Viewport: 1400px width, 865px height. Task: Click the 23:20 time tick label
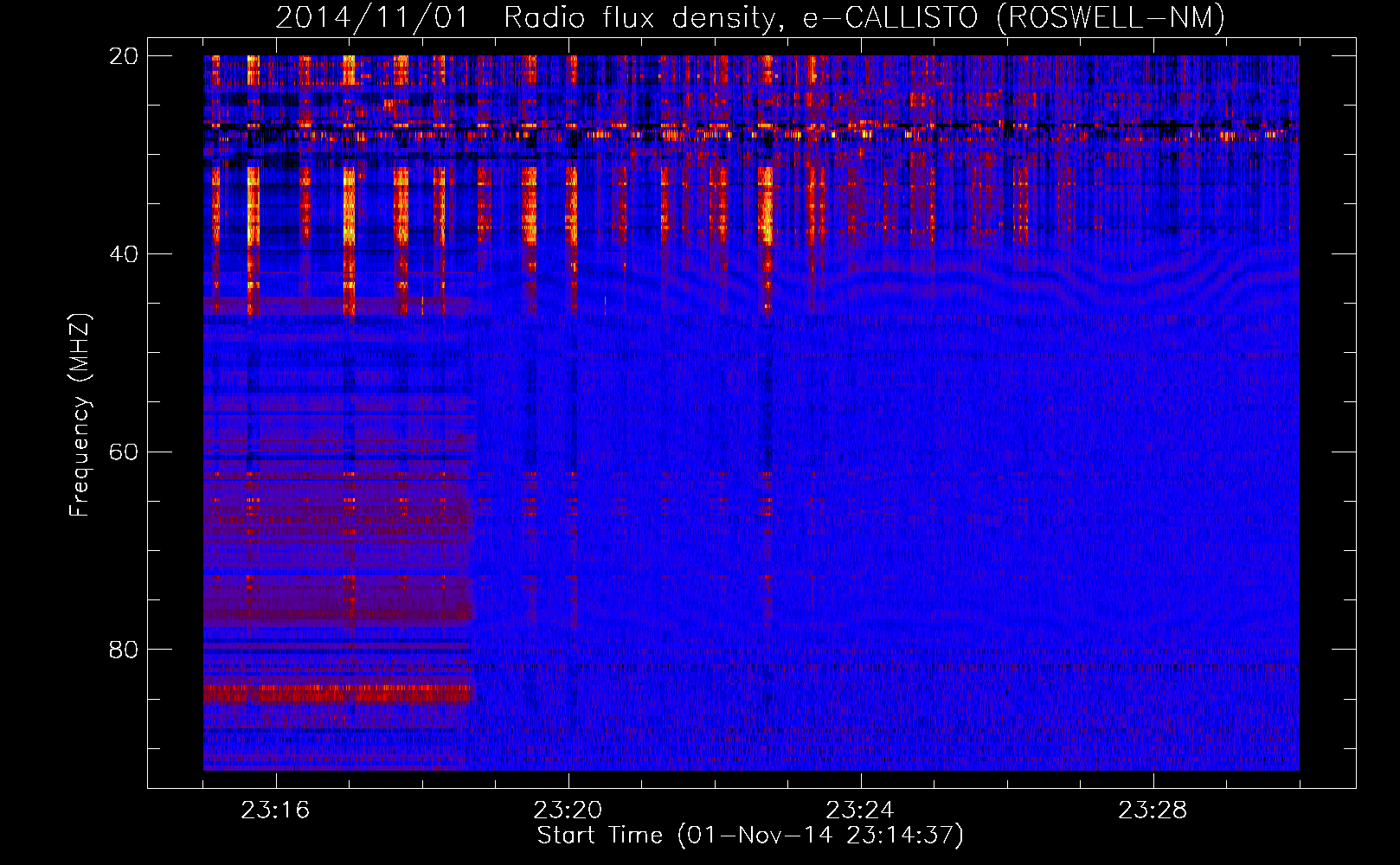tap(568, 811)
